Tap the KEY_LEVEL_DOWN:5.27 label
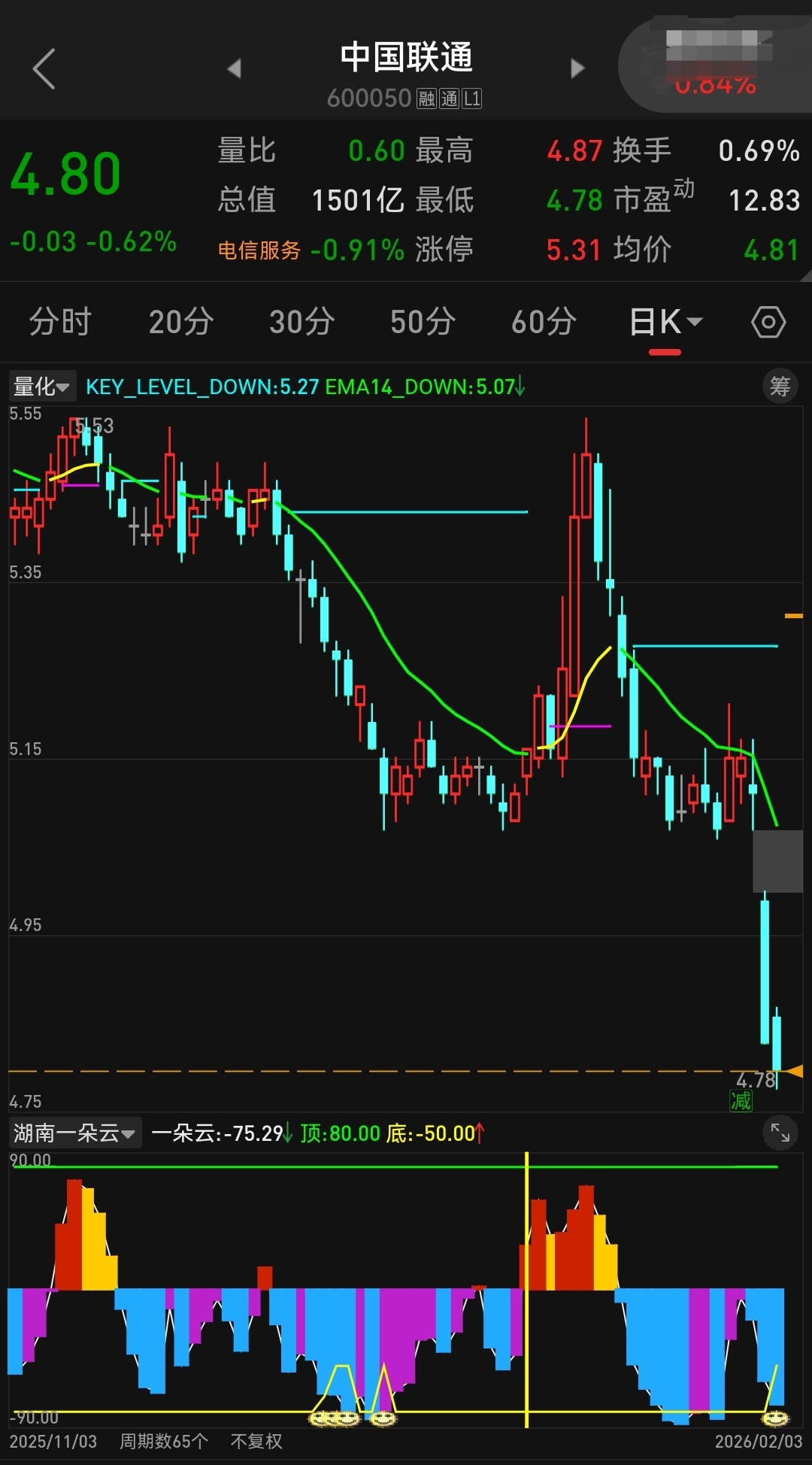Viewport: 812px width, 1465px height. click(x=202, y=387)
